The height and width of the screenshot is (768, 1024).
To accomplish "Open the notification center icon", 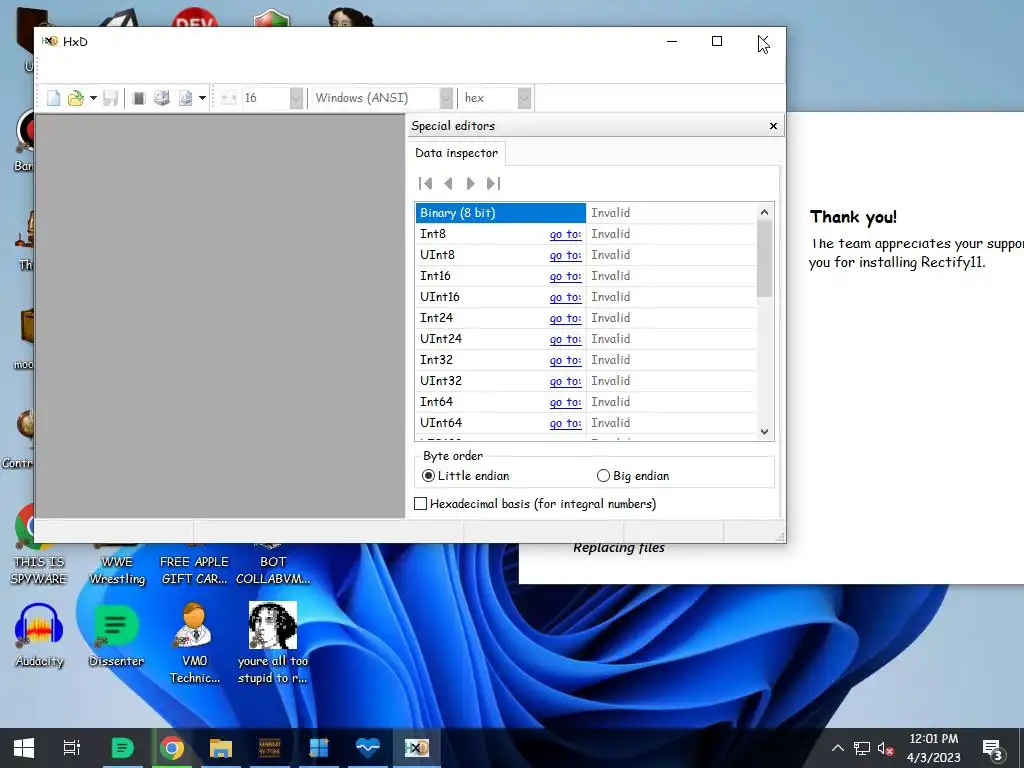I will pos(993,749).
